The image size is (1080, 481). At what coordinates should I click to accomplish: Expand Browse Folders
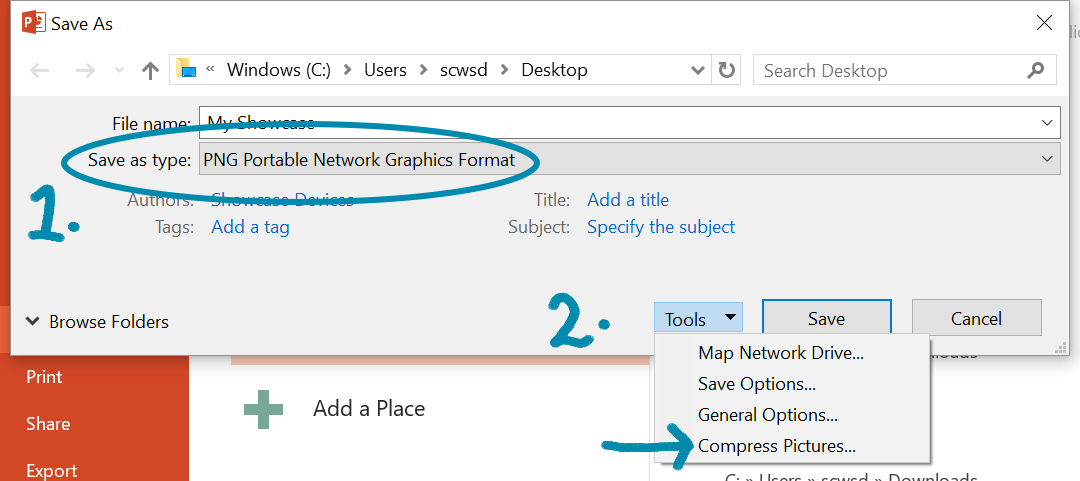[97, 322]
